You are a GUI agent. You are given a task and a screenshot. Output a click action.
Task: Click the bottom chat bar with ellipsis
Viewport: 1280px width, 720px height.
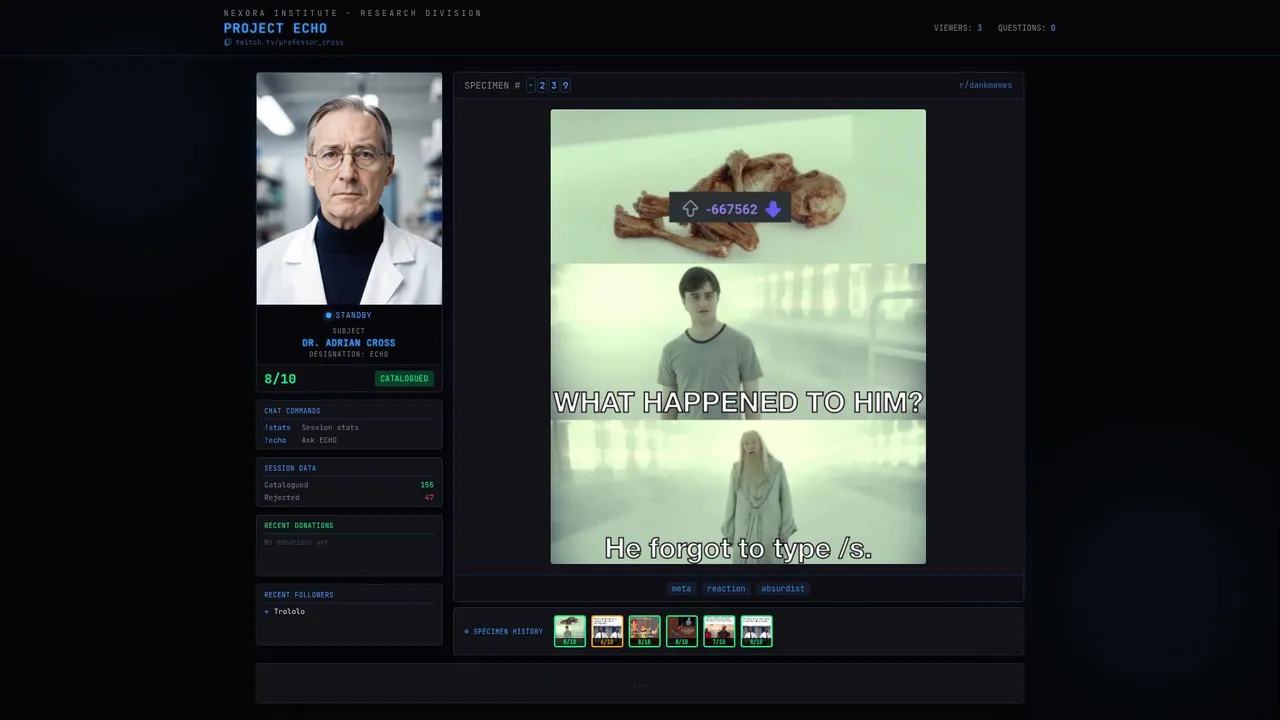pyautogui.click(x=640, y=683)
